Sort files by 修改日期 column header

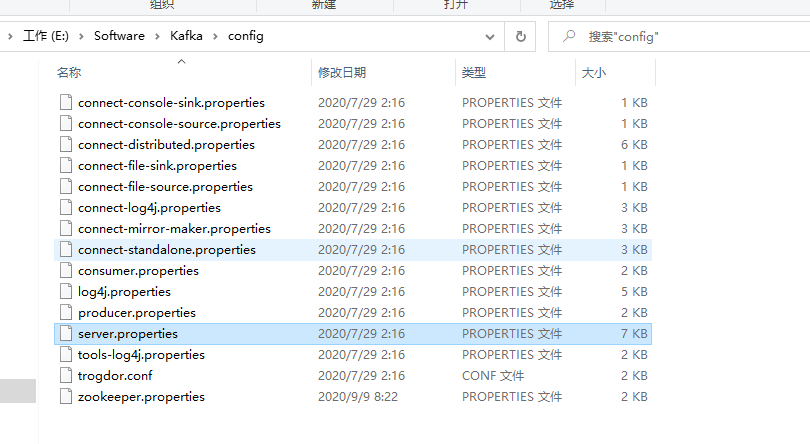pyautogui.click(x=342, y=72)
